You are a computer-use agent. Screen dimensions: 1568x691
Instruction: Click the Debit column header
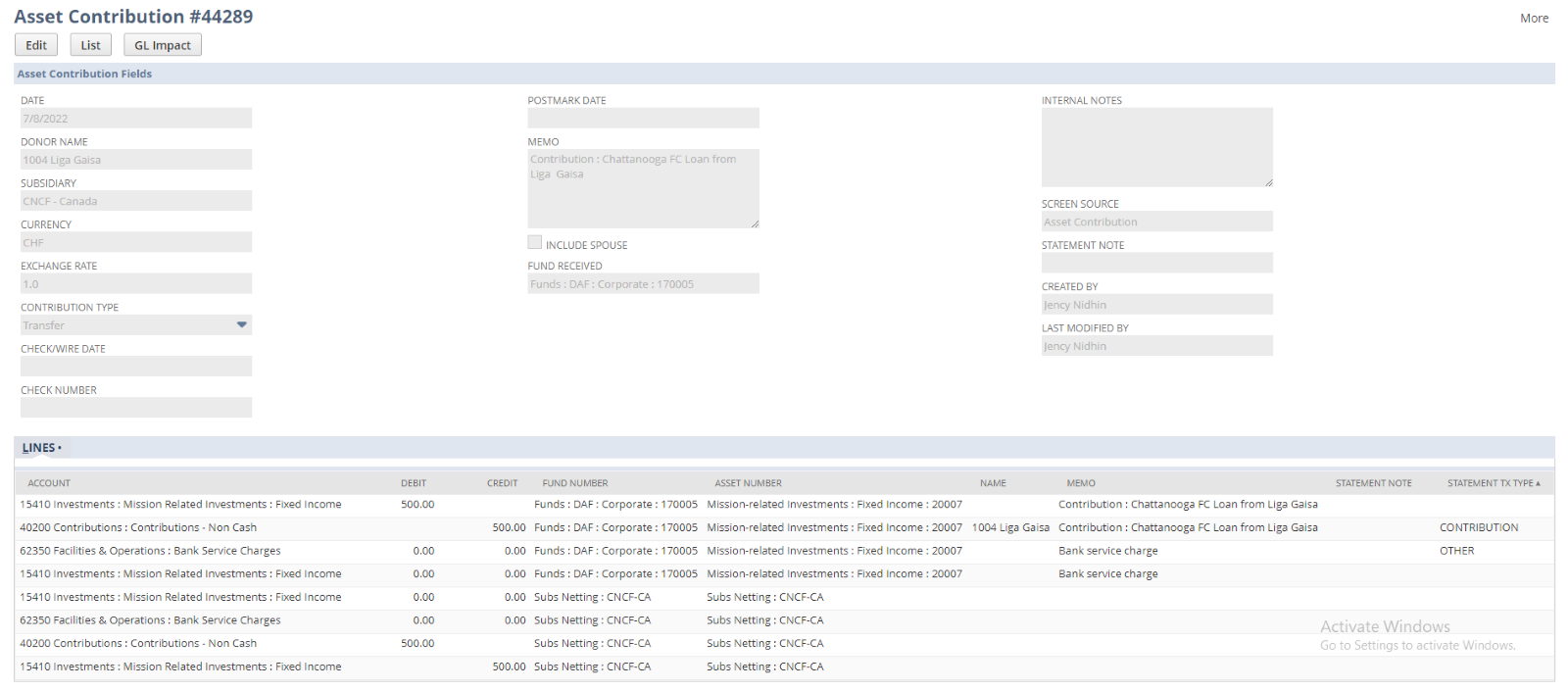click(413, 483)
